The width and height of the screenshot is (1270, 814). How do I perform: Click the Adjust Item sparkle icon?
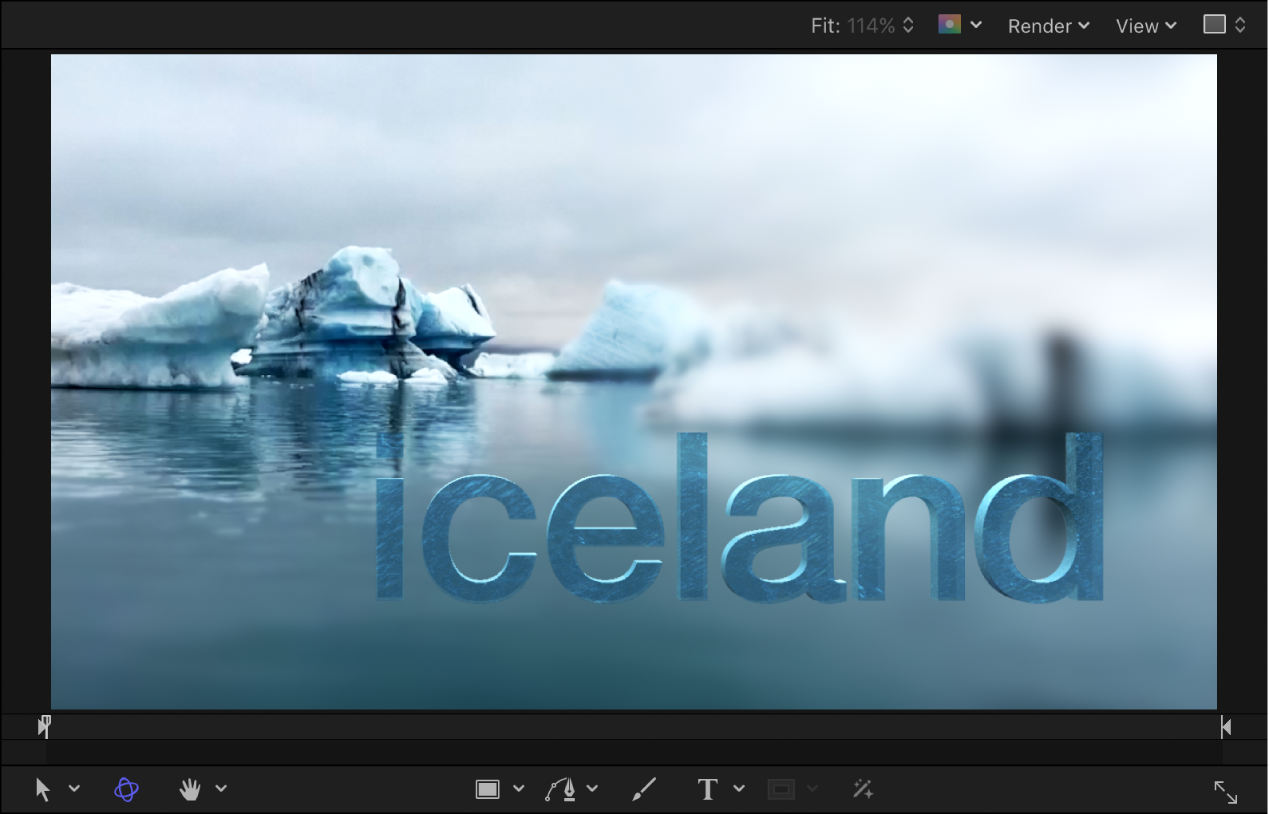point(864,789)
